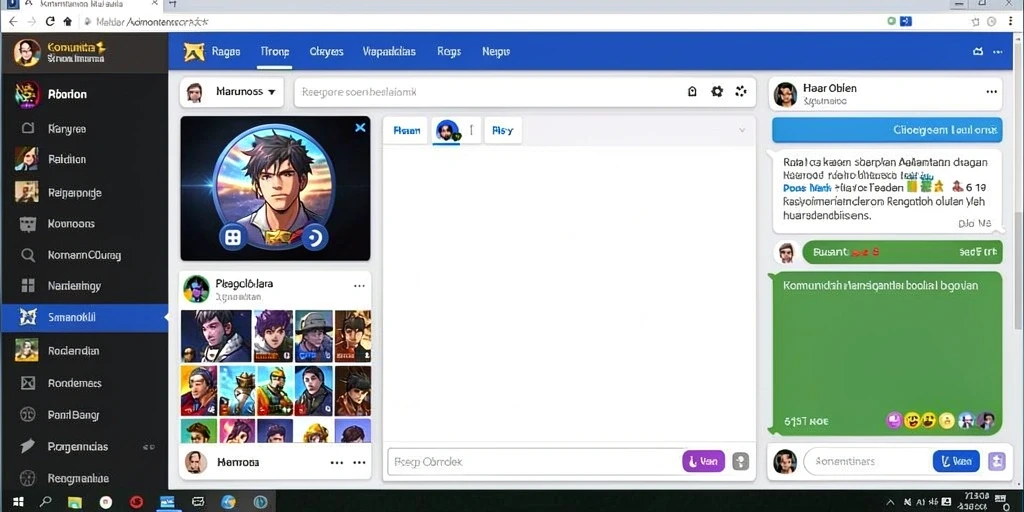
Task: Open three-dot menu next to Haar Oblen
Action: [991, 92]
